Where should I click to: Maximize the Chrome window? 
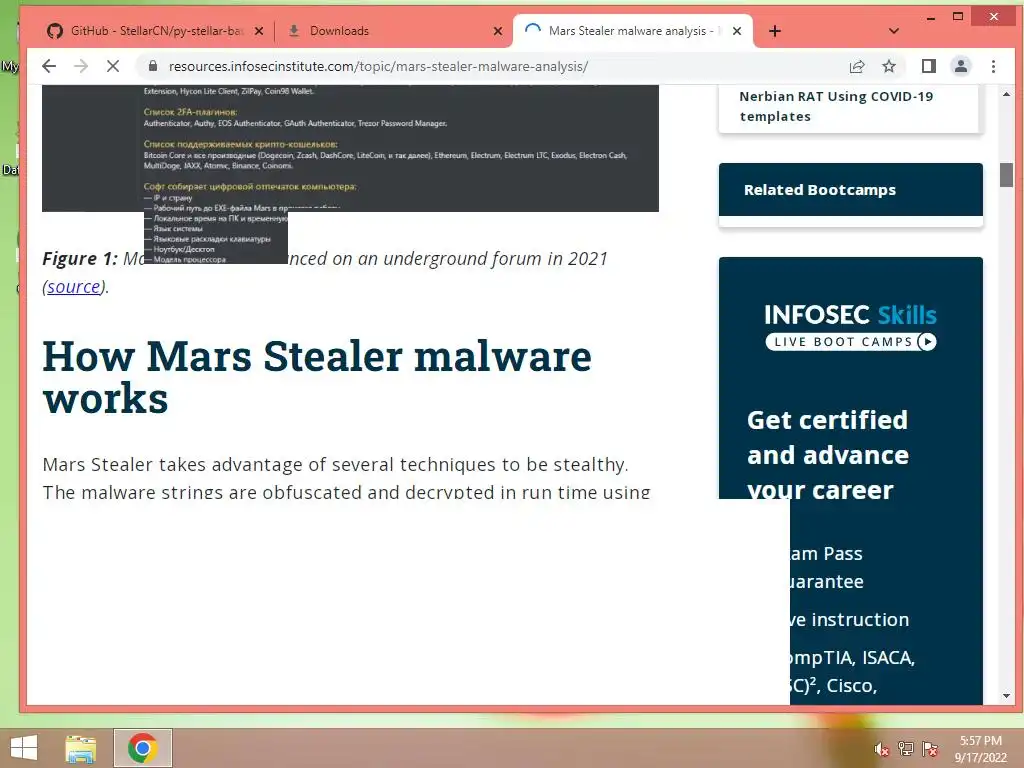pos(958,17)
